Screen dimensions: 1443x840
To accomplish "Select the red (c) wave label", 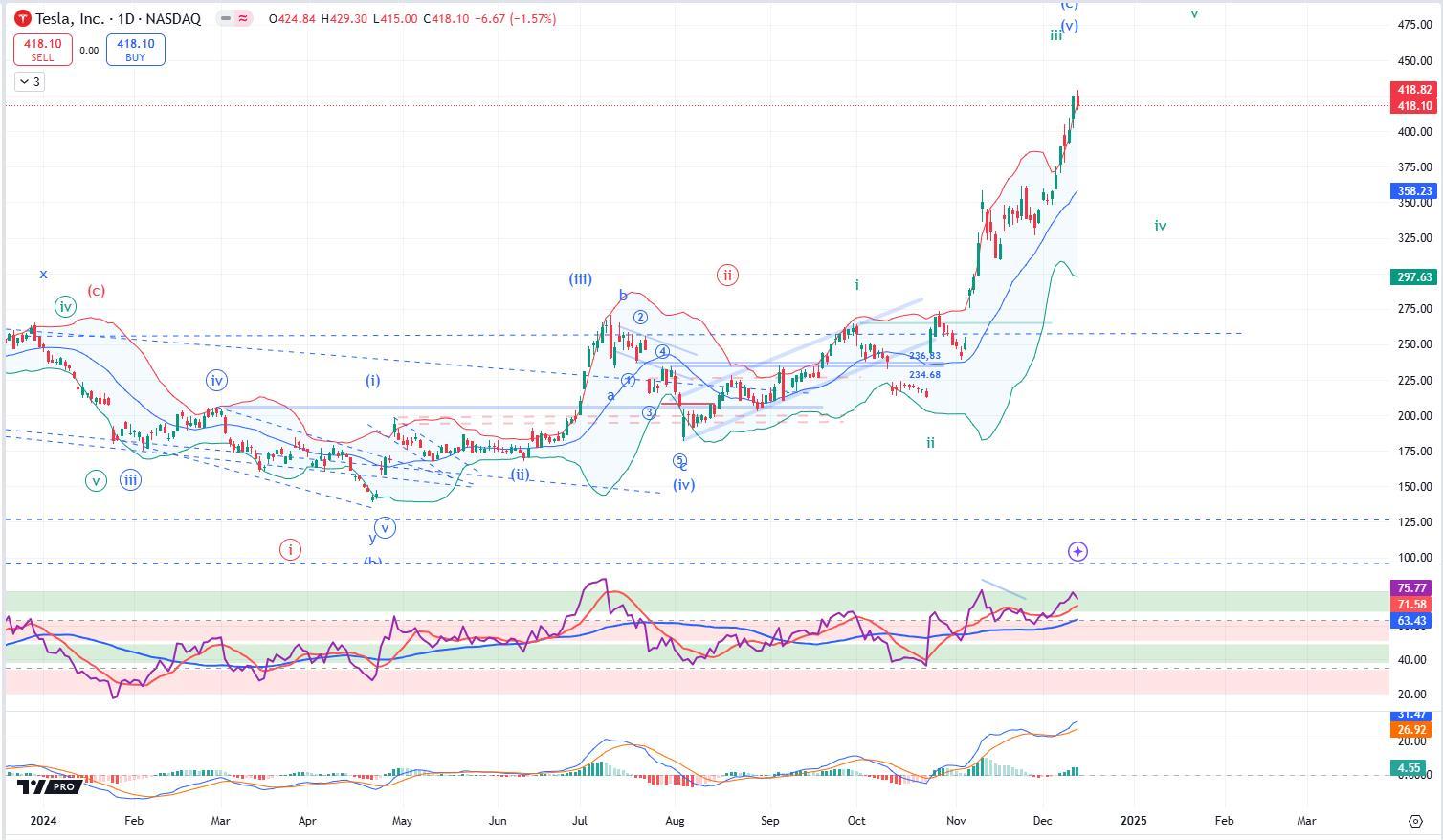I will click(96, 291).
